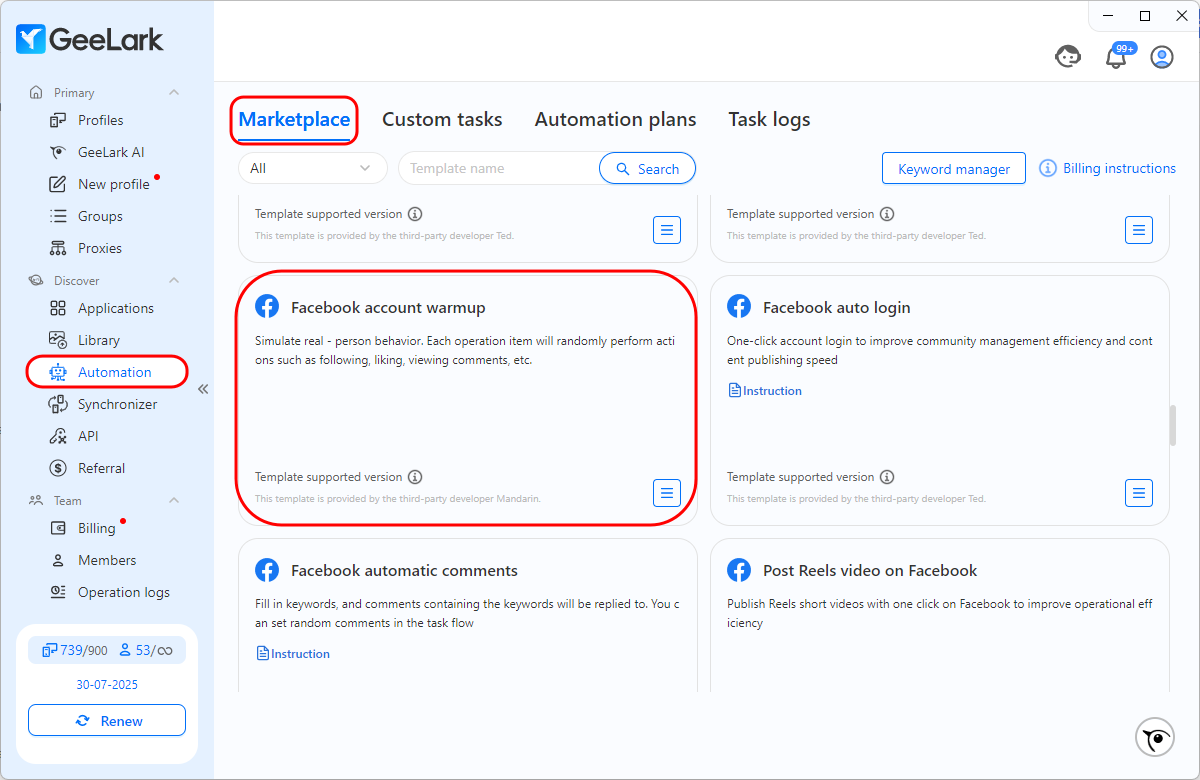This screenshot has height=780, width=1200.
Task: Click the marketplace vertical scrollbar thumb
Action: (x=1172, y=425)
